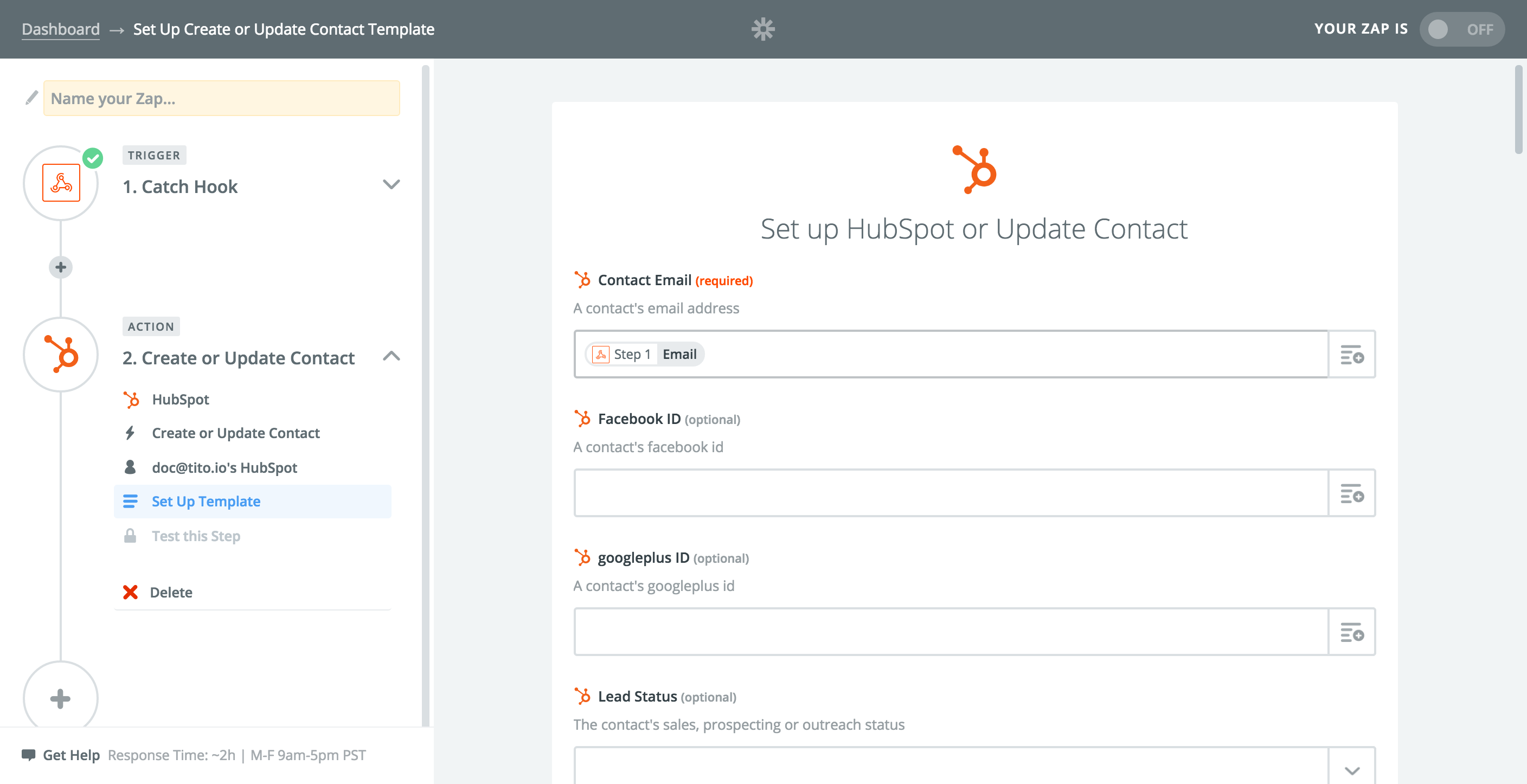Open the Set Up Template step

pyautogui.click(x=253, y=502)
